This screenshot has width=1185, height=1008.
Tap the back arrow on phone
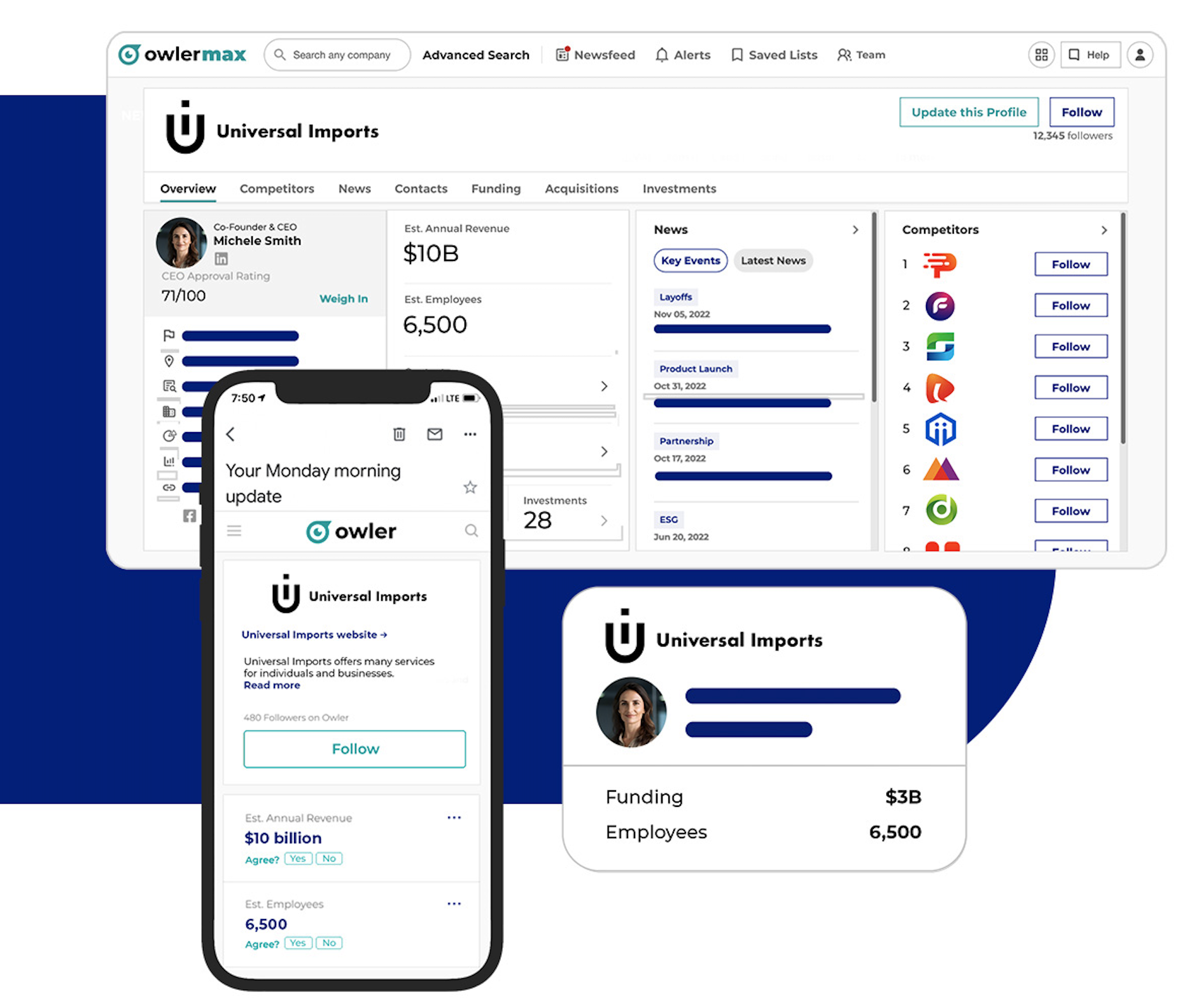(x=230, y=434)
